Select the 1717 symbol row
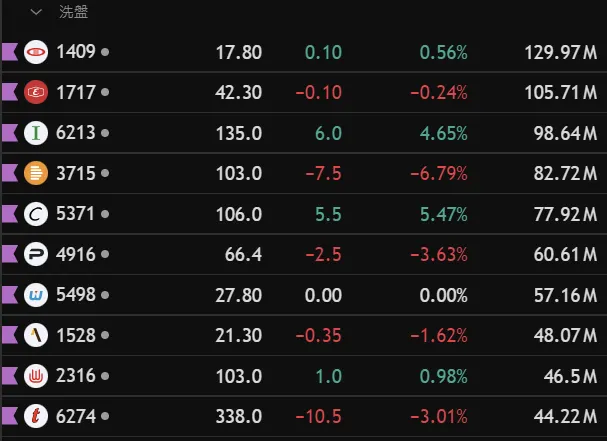The width and height of the screenshot is (607, 441). pos(76,92)
